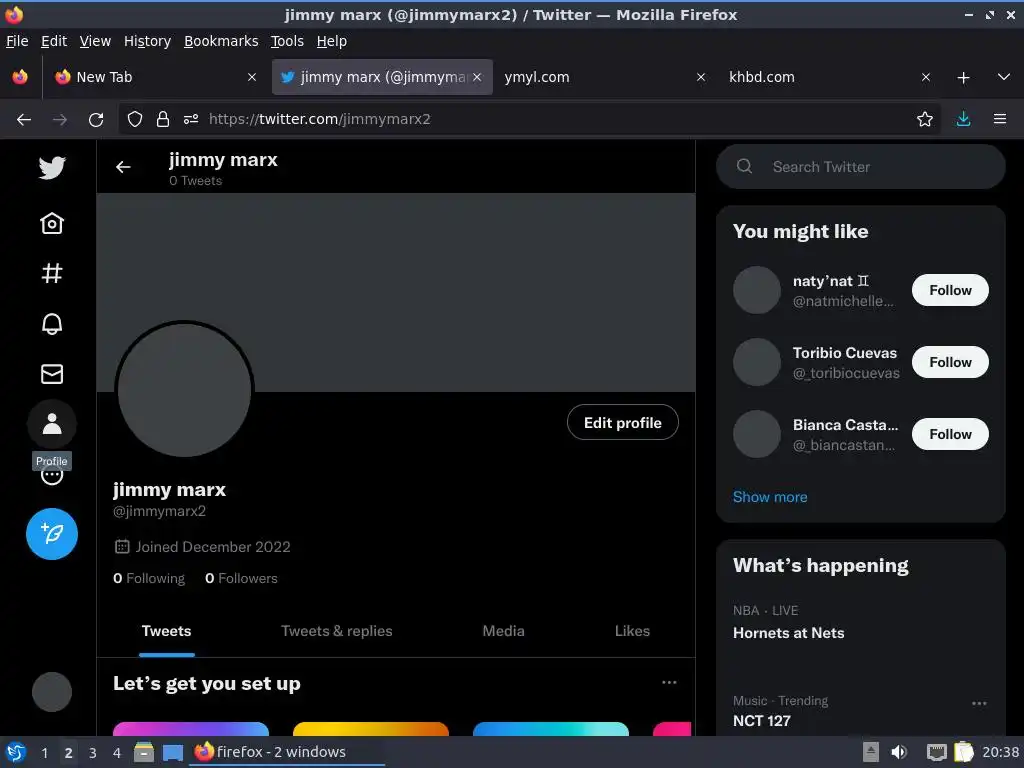This screenshot has width=1024, height=768.
Task: Open the Bookmarks menu
Action: (x=221, y=41)
